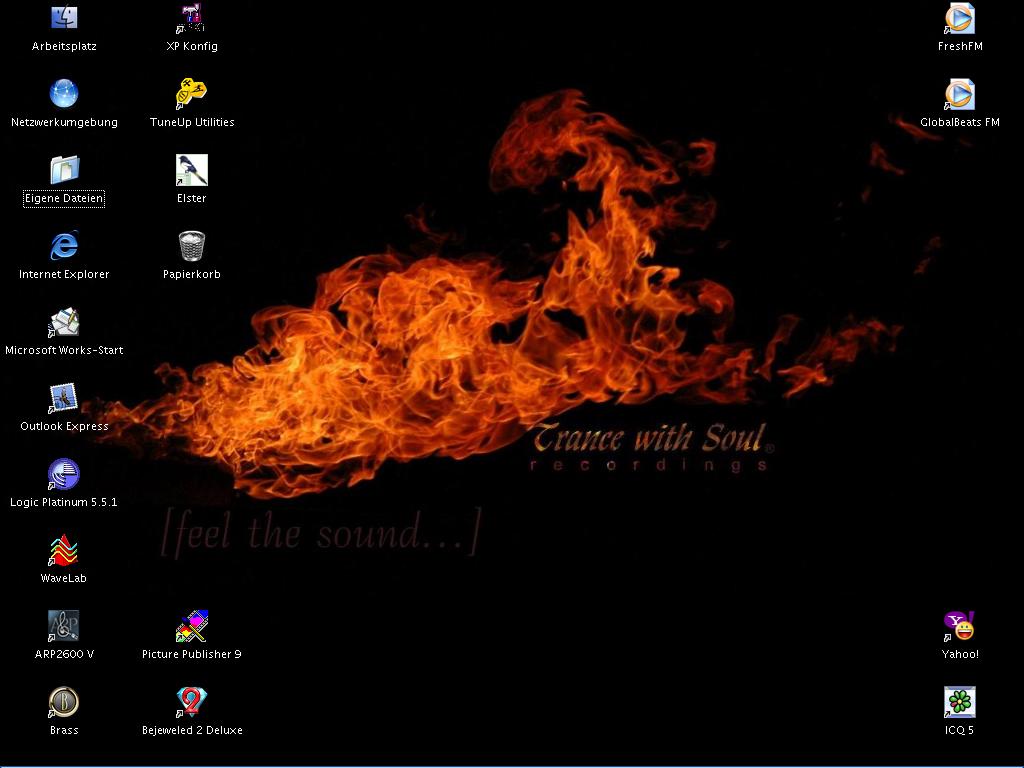Select the Eigene Dateien folder icon
Image resolution: width=1024 pixels, height=768 pixels.
click(x=64, y=170)
